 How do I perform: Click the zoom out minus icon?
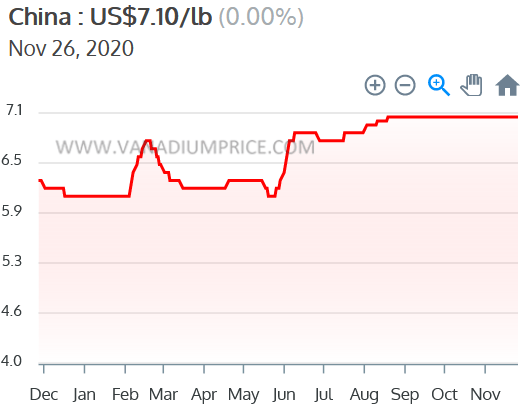(405, 85)
